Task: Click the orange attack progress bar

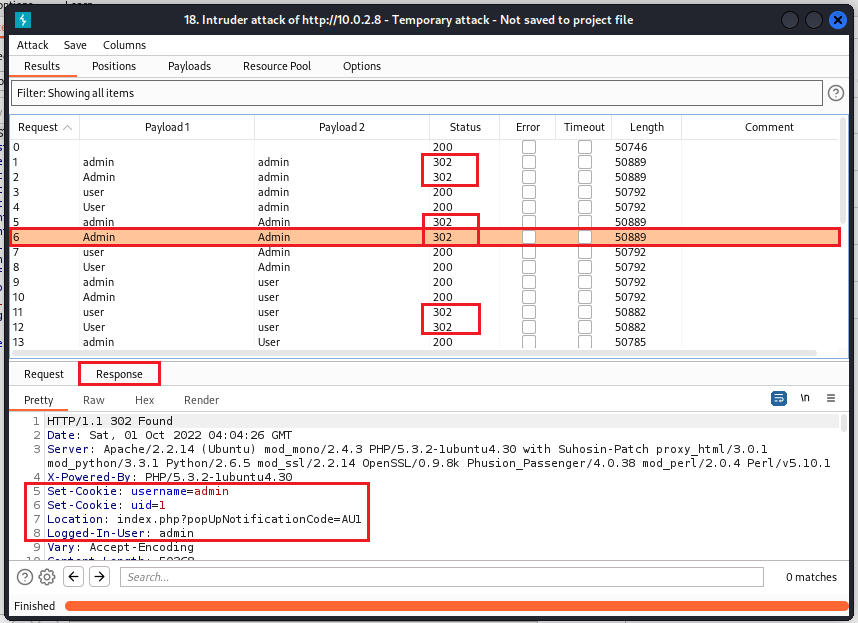Action: pyautogui.click(x=456, y=606)
